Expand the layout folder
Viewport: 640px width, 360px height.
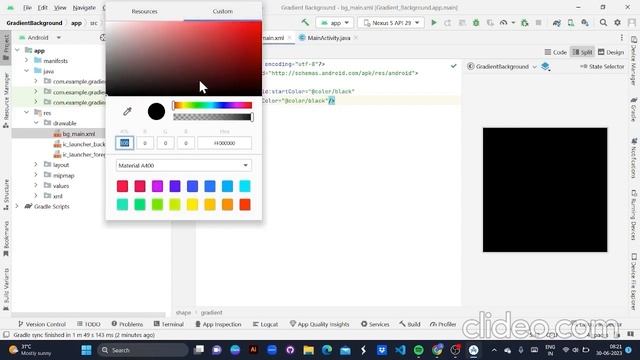click(x=36, y=164)
